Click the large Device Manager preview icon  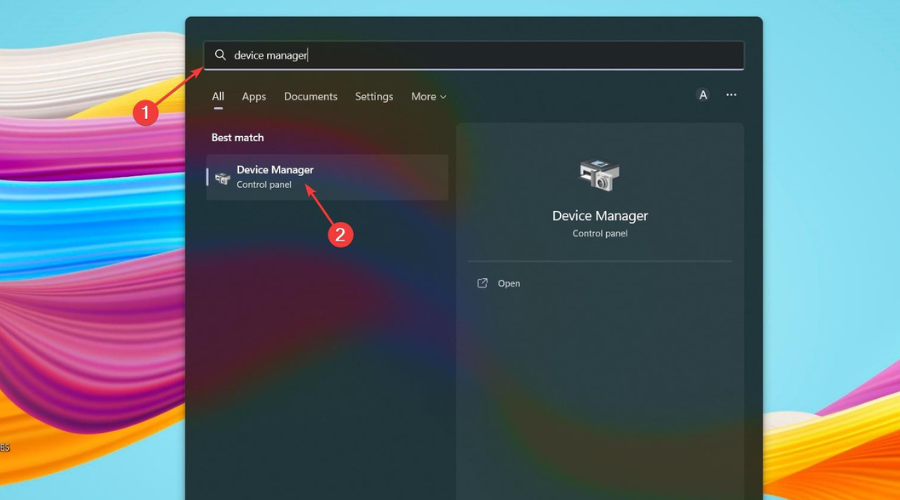tap(599, 175)
